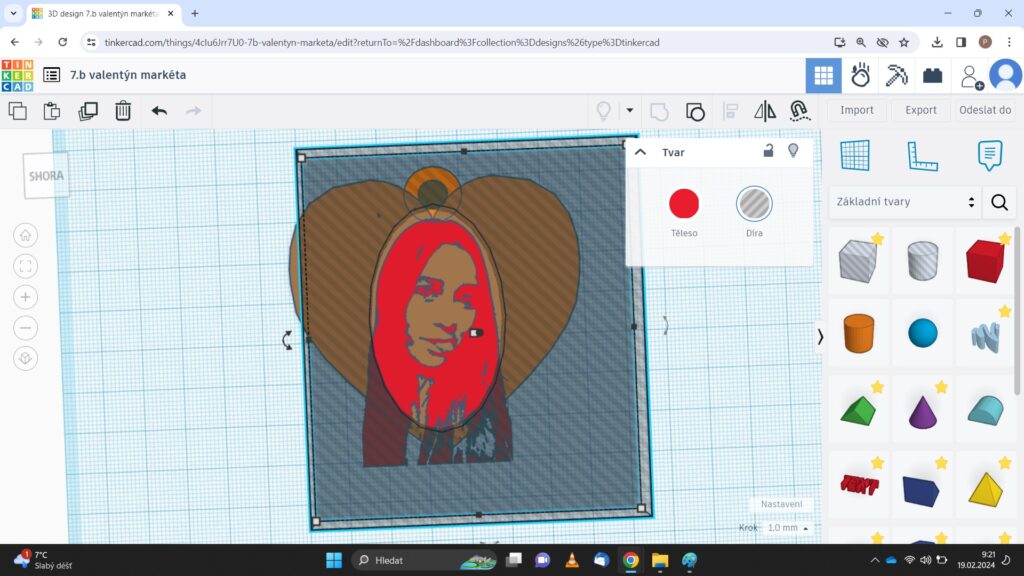
Task: Switch to the 3D design grid view
Action: point(824,75)
